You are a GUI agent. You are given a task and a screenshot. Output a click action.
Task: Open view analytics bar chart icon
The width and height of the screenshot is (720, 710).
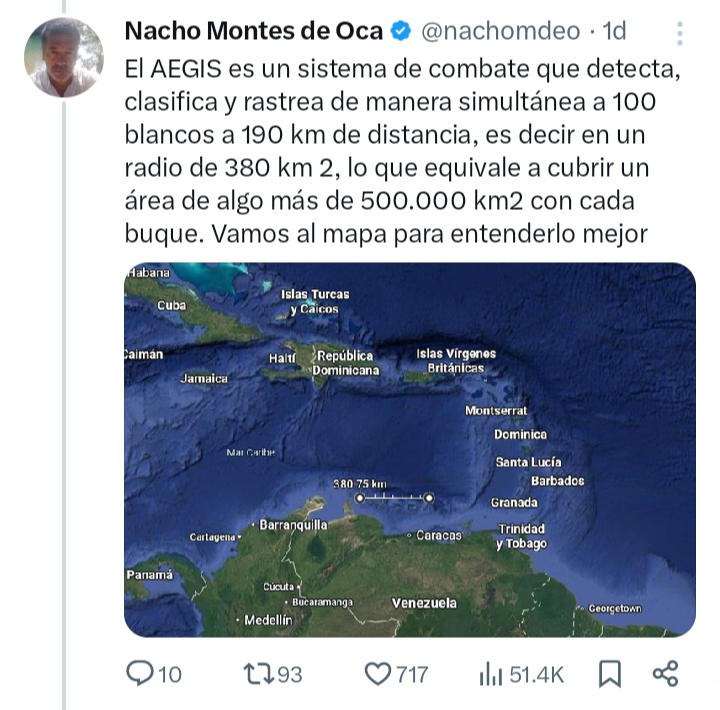[x=490, y=674]
